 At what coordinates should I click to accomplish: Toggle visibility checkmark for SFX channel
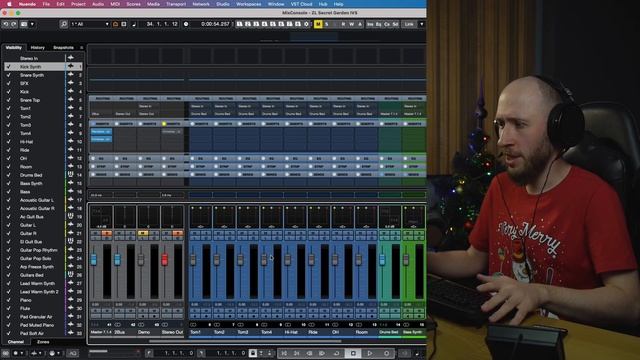[9, 83]
